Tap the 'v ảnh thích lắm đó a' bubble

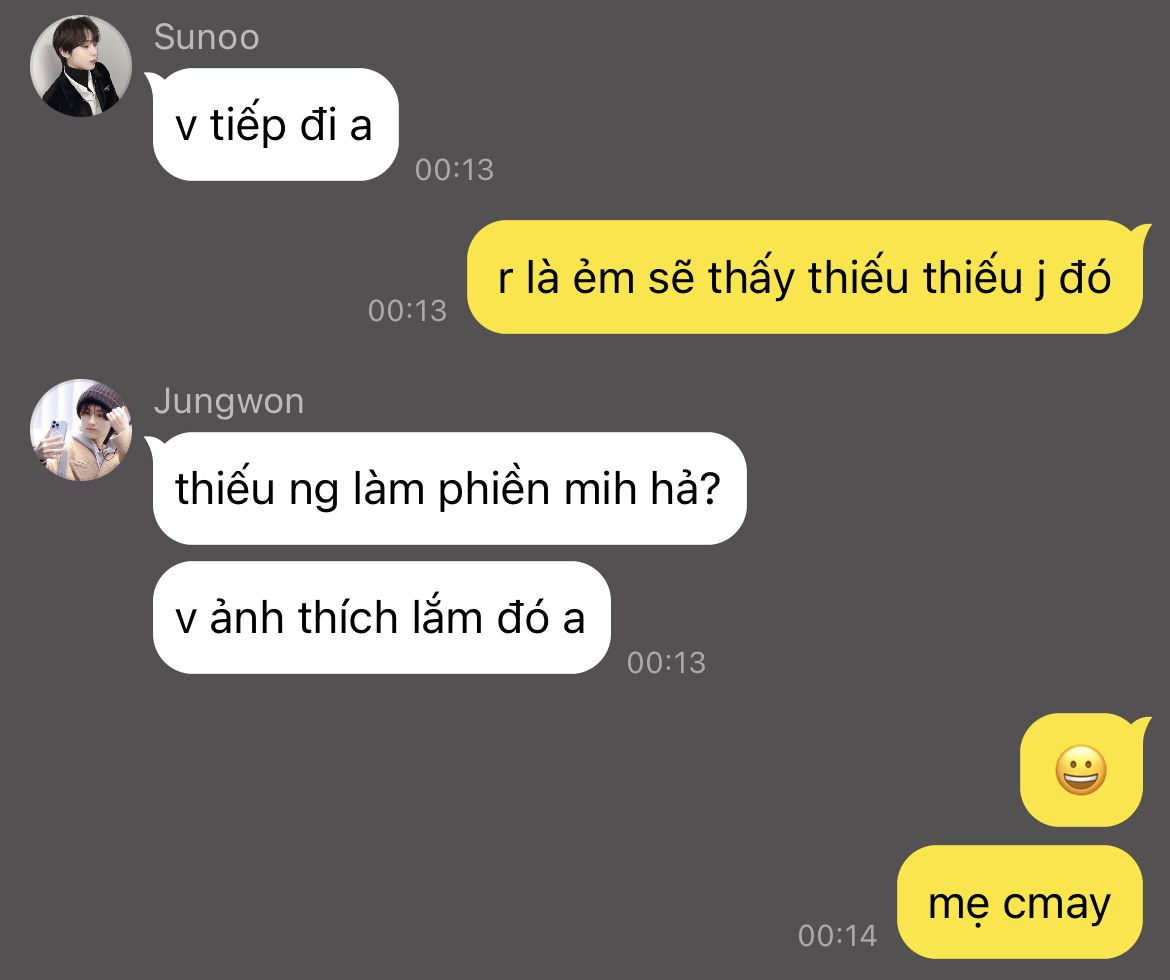381,617
